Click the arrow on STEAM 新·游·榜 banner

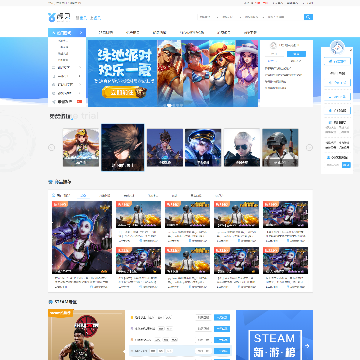click(307, 346)
